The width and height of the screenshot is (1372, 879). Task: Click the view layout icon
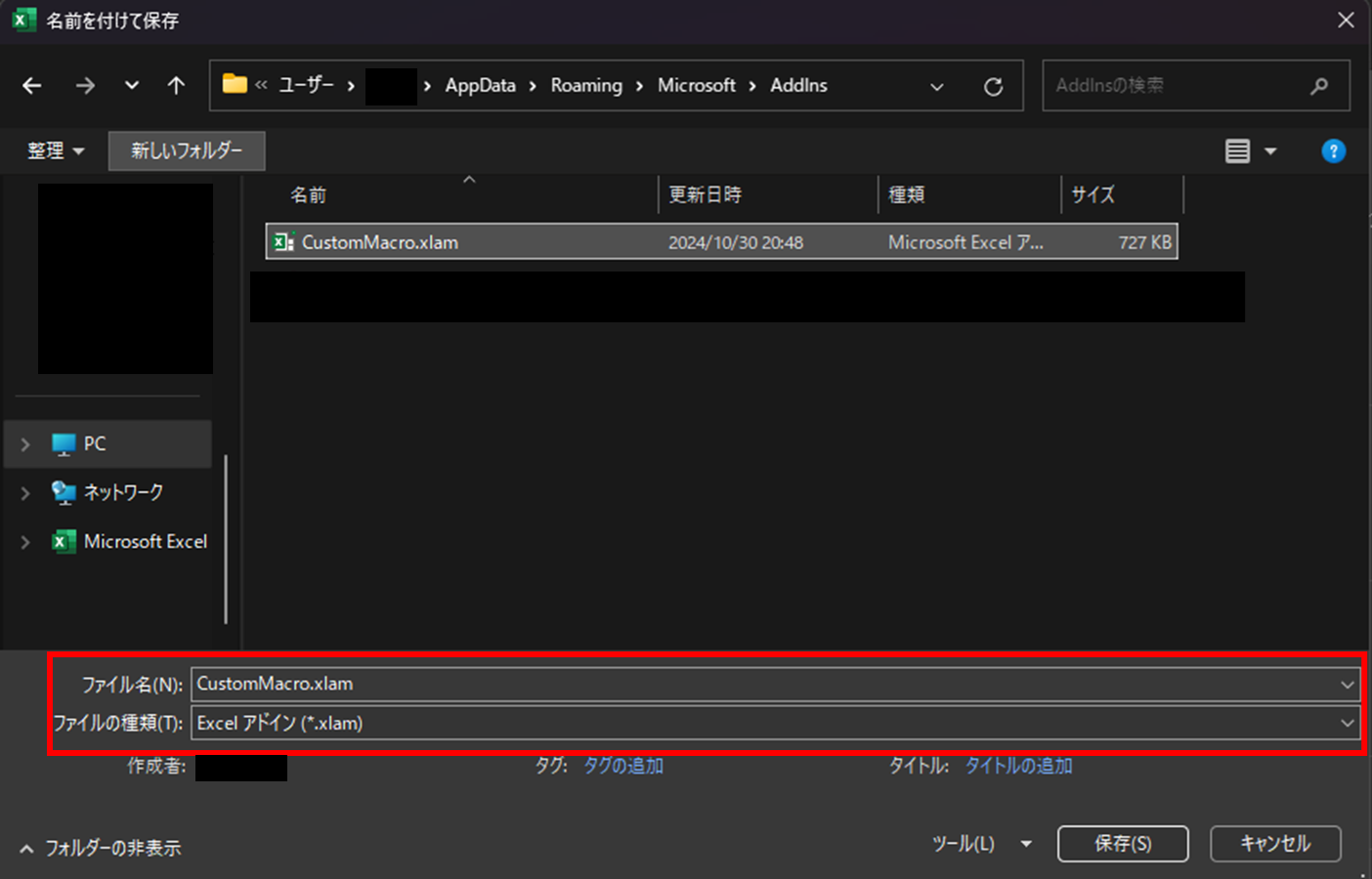pos(1237,151)
